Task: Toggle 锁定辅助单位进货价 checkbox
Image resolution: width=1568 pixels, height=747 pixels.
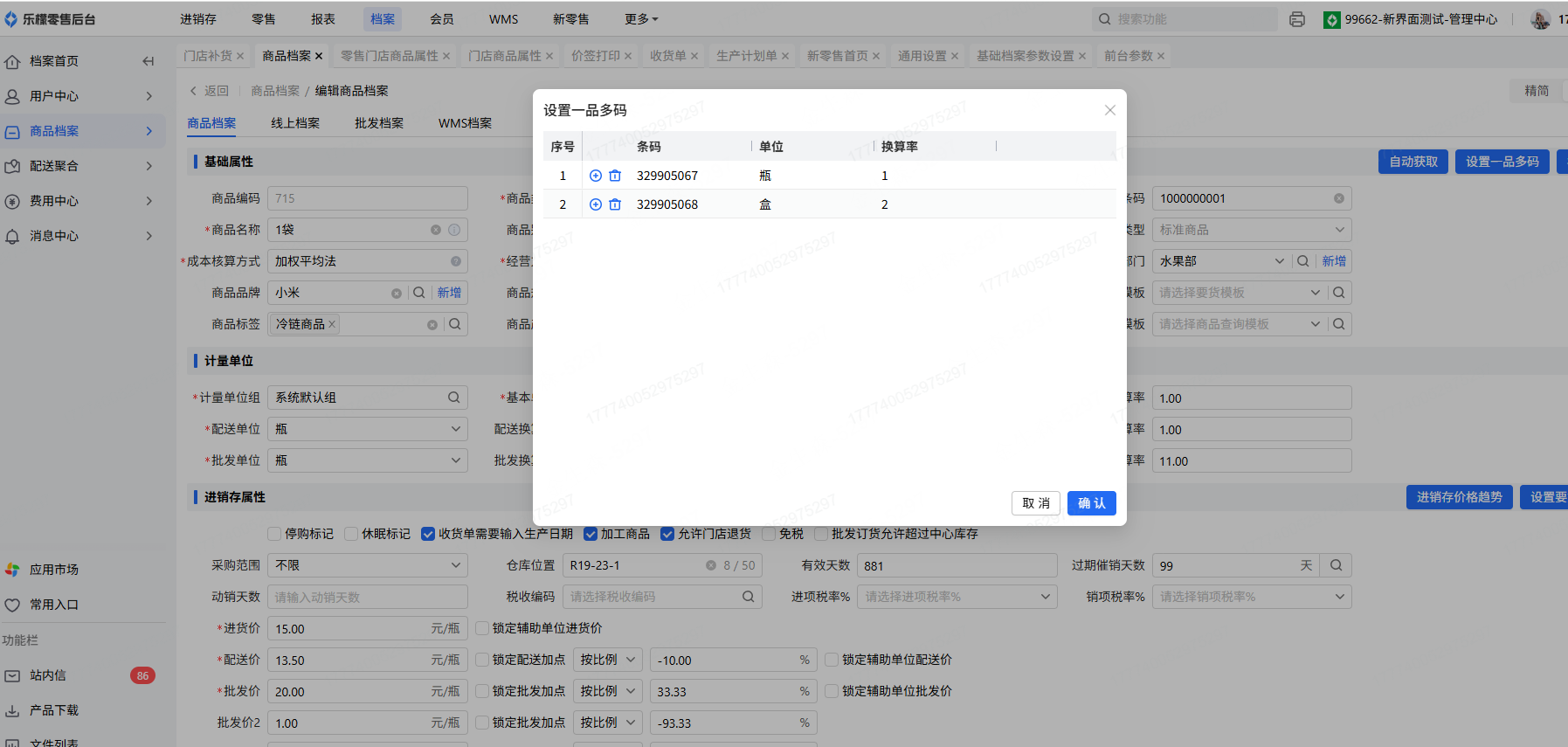Action: 482,628
